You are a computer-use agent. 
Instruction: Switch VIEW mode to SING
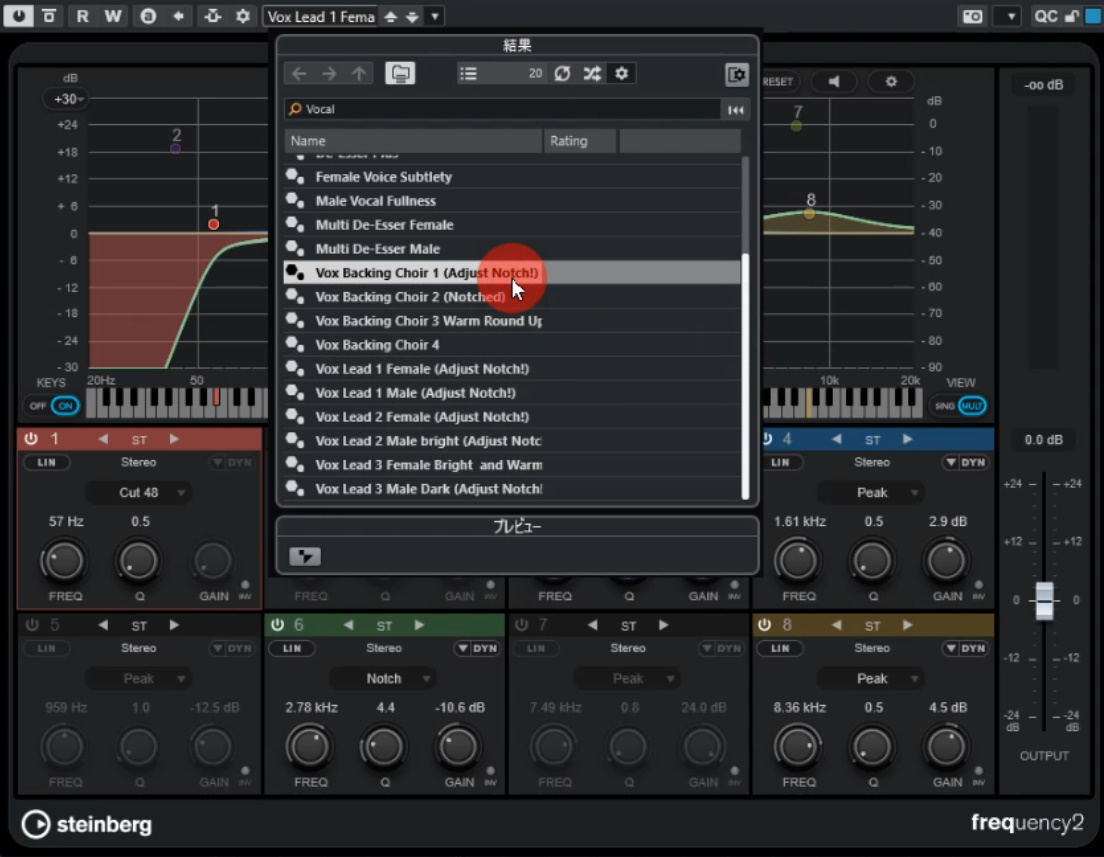(x=944, y=406)
